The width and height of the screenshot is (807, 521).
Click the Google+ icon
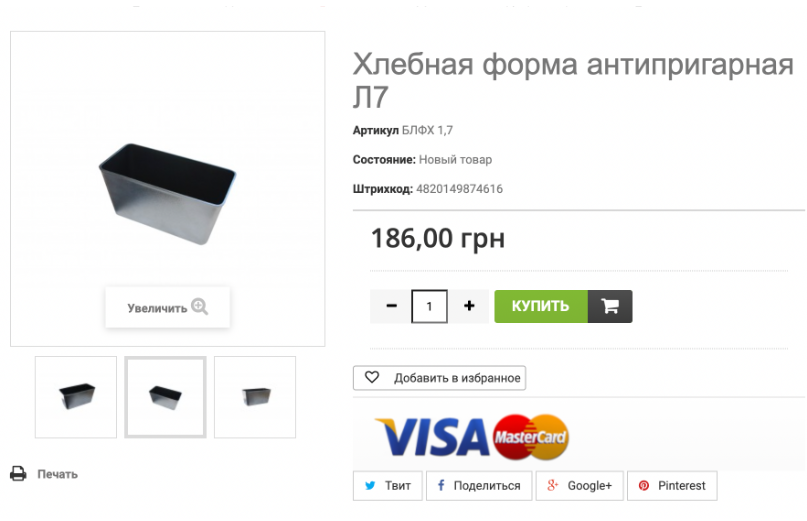[552, 485]
